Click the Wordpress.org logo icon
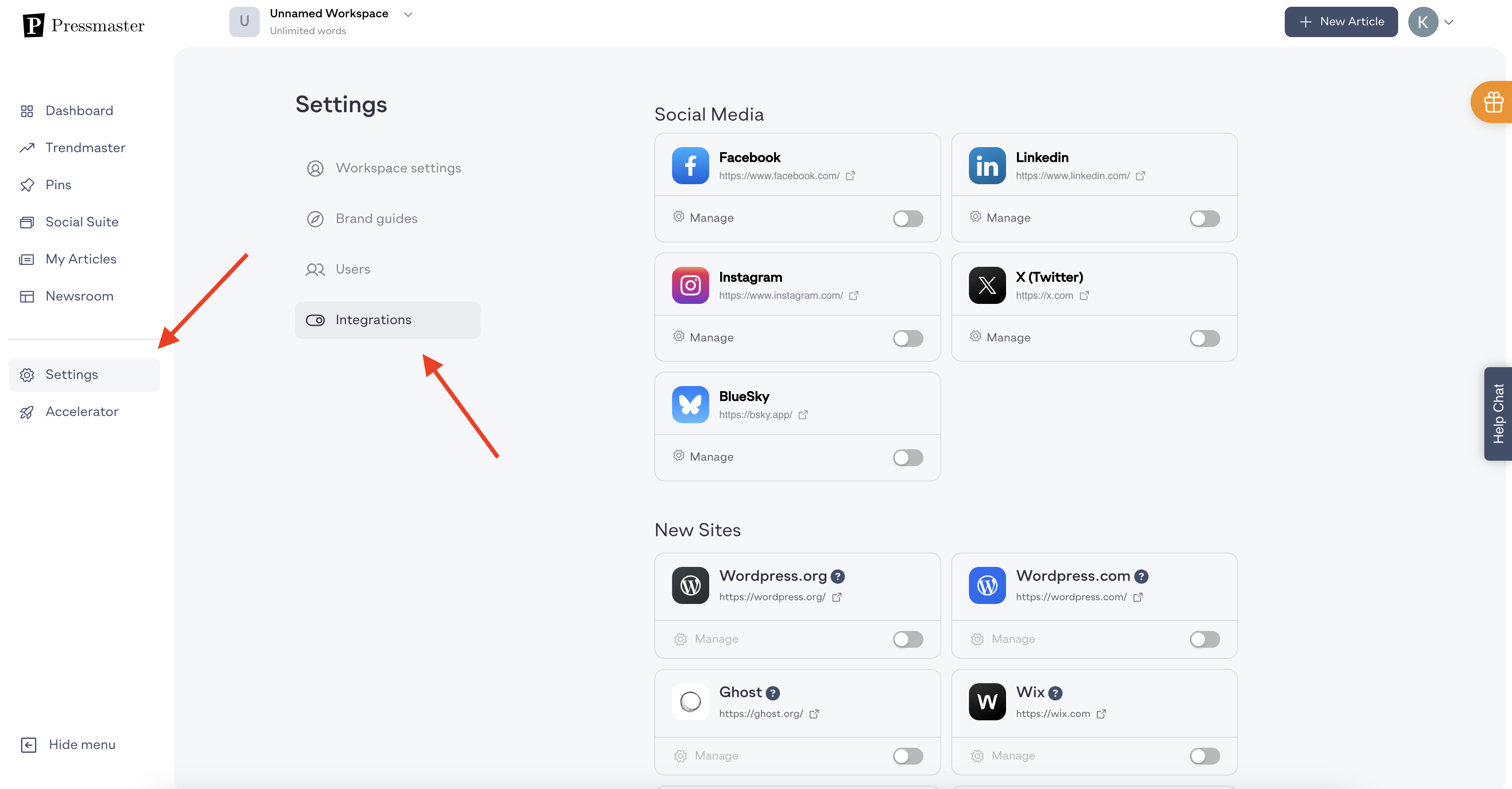This screenshot has height=789, width=1512. click(x=690, y=585)
